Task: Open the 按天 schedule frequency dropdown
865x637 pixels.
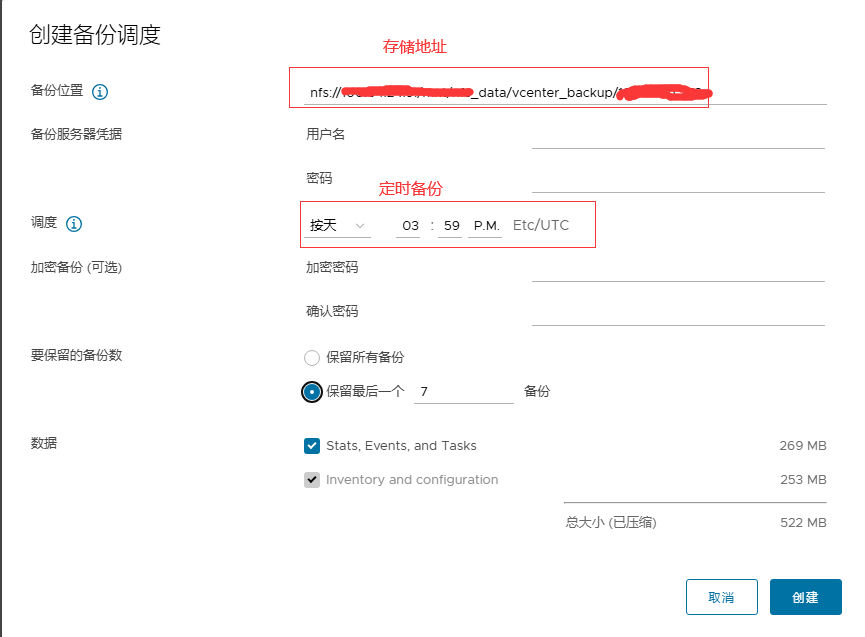Action: click(x=338, y=226)
